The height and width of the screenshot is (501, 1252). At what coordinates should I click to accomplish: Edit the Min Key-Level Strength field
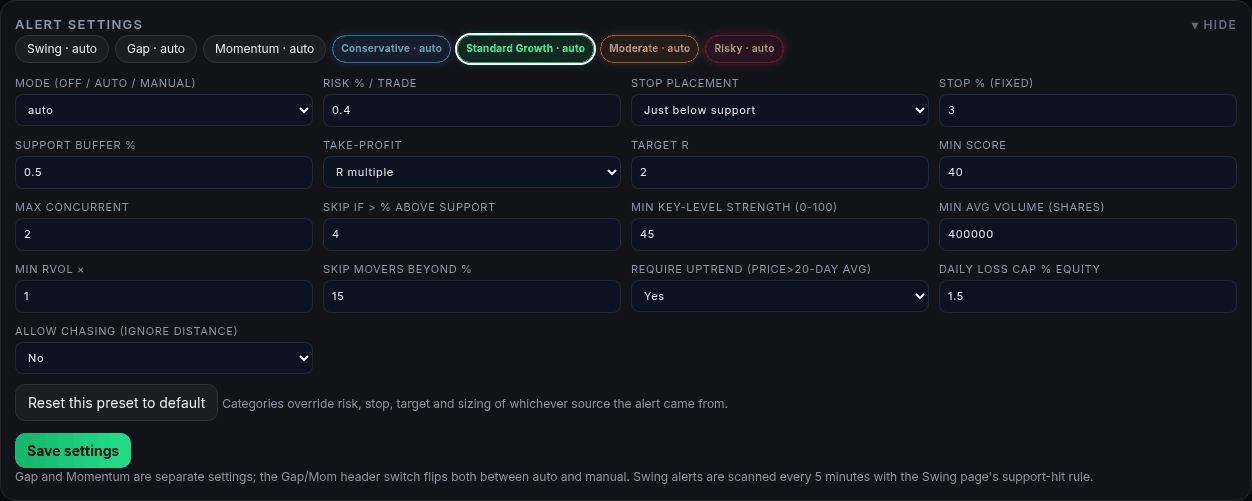coord(780,234)
